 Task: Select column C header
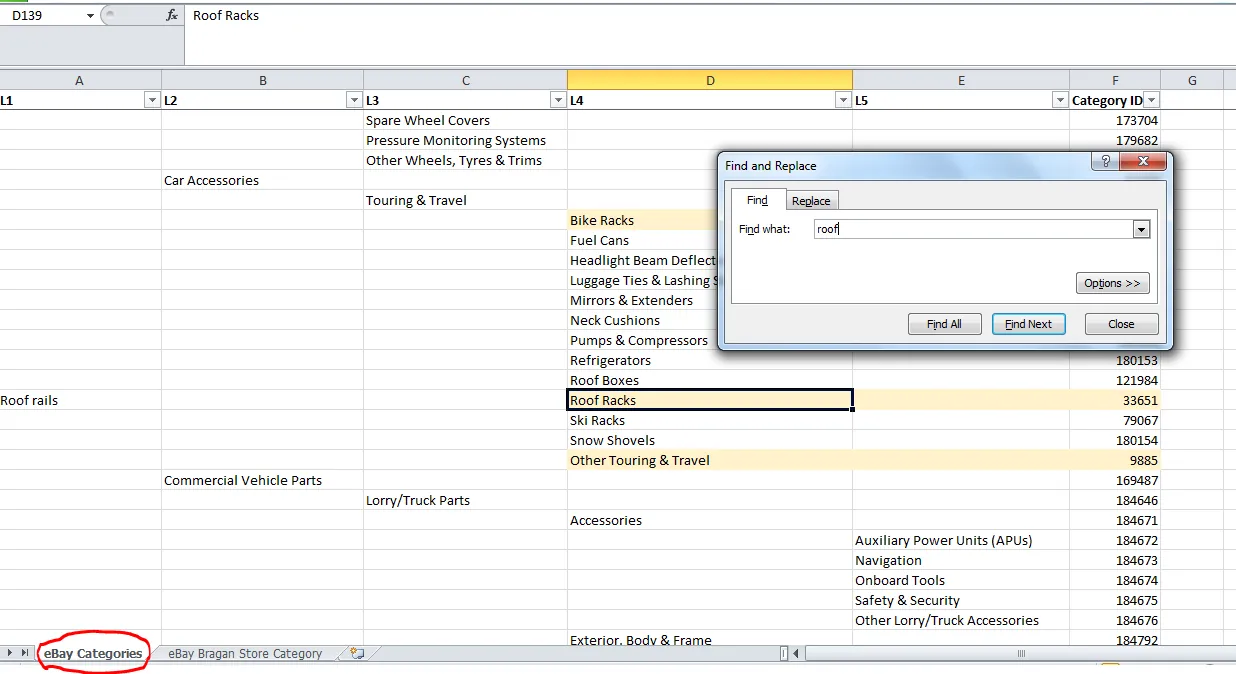(465, 80)
